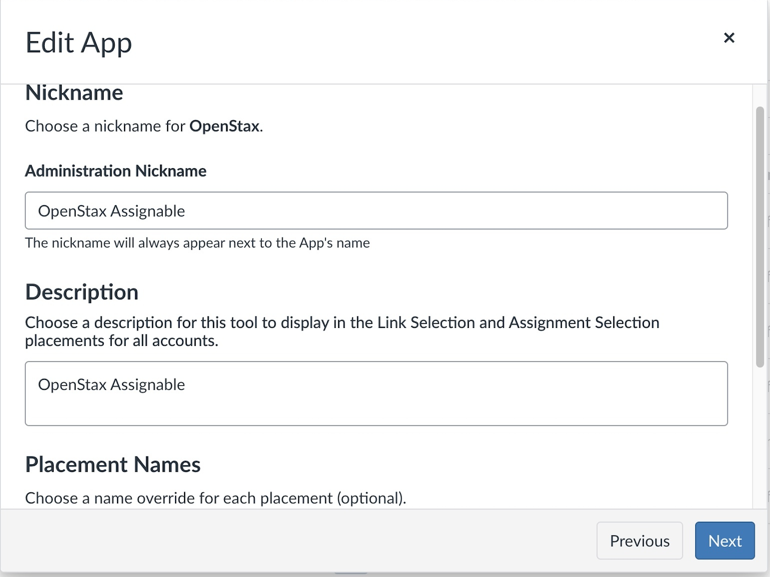The width and height of the screenshot is (770, 577).
Task: Go back with the Previous button
Action: pyautogui.click(x=639, y=541)
